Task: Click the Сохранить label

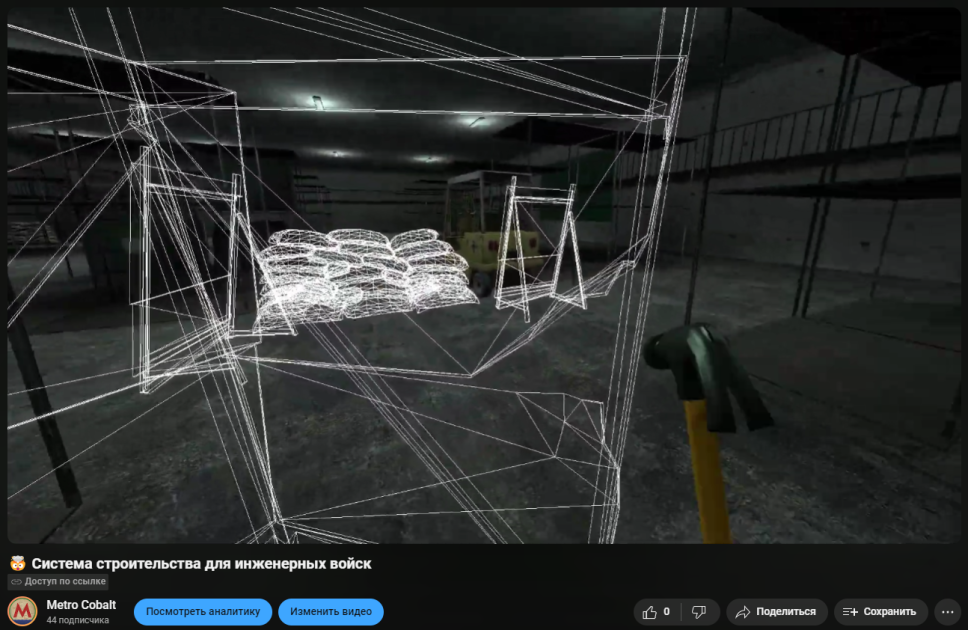Action: tap(890, 611)
